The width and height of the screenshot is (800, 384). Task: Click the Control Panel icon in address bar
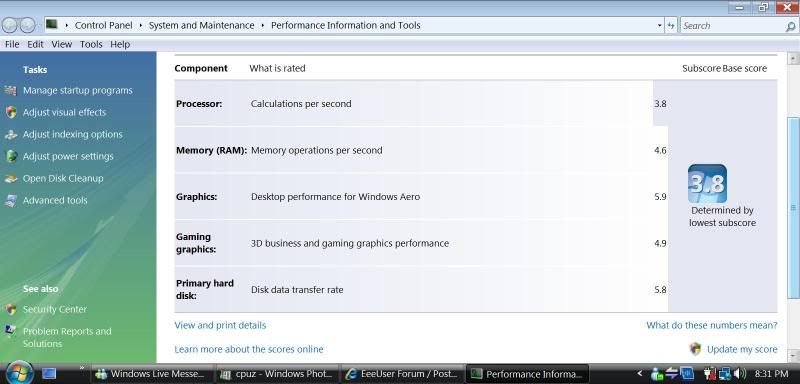tap(52, 24)
